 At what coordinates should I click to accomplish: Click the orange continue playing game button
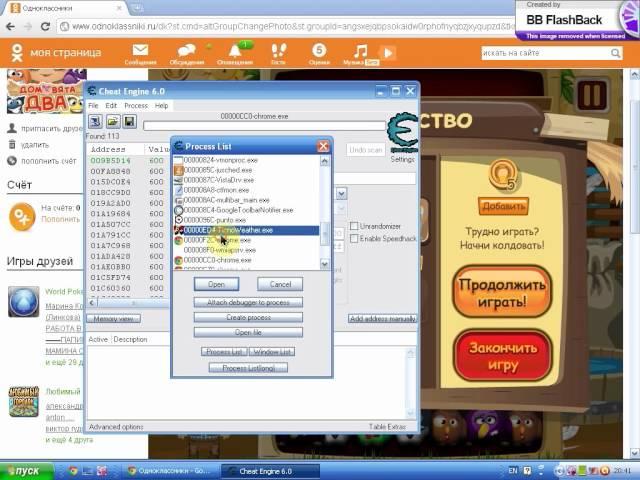coord(502,293)
